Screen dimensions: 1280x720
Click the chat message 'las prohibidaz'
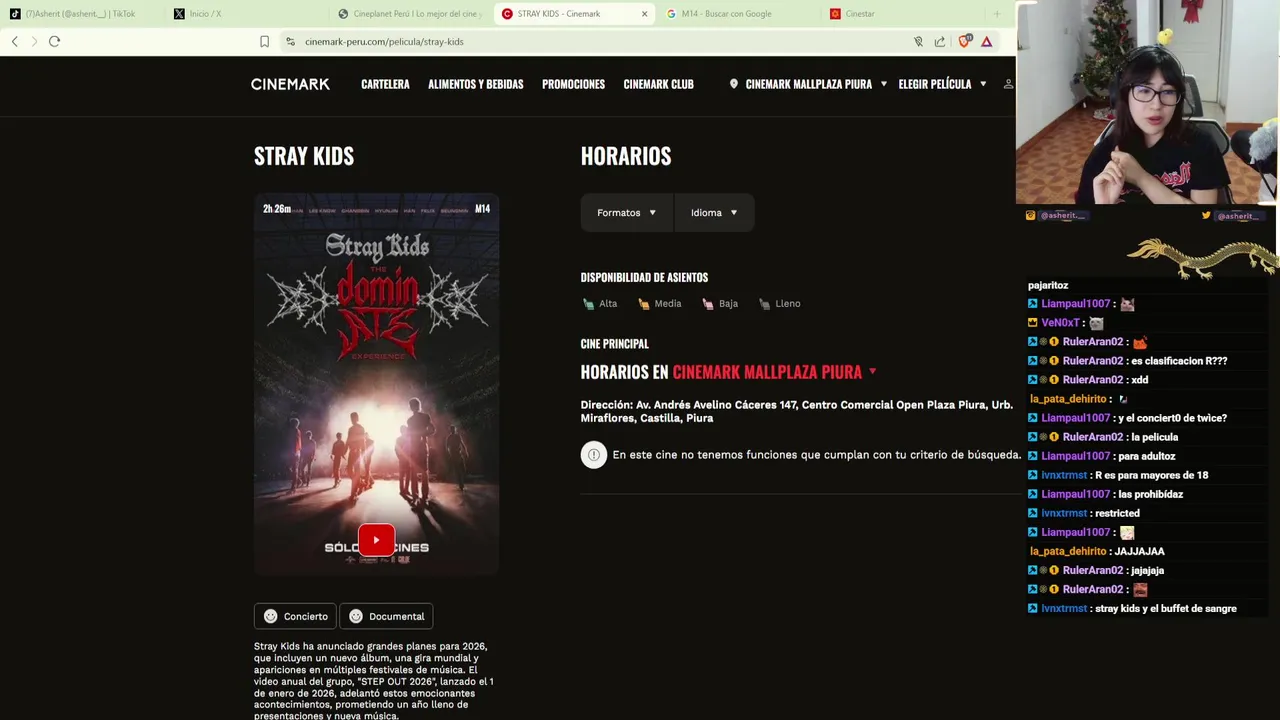click(1151, 494)
